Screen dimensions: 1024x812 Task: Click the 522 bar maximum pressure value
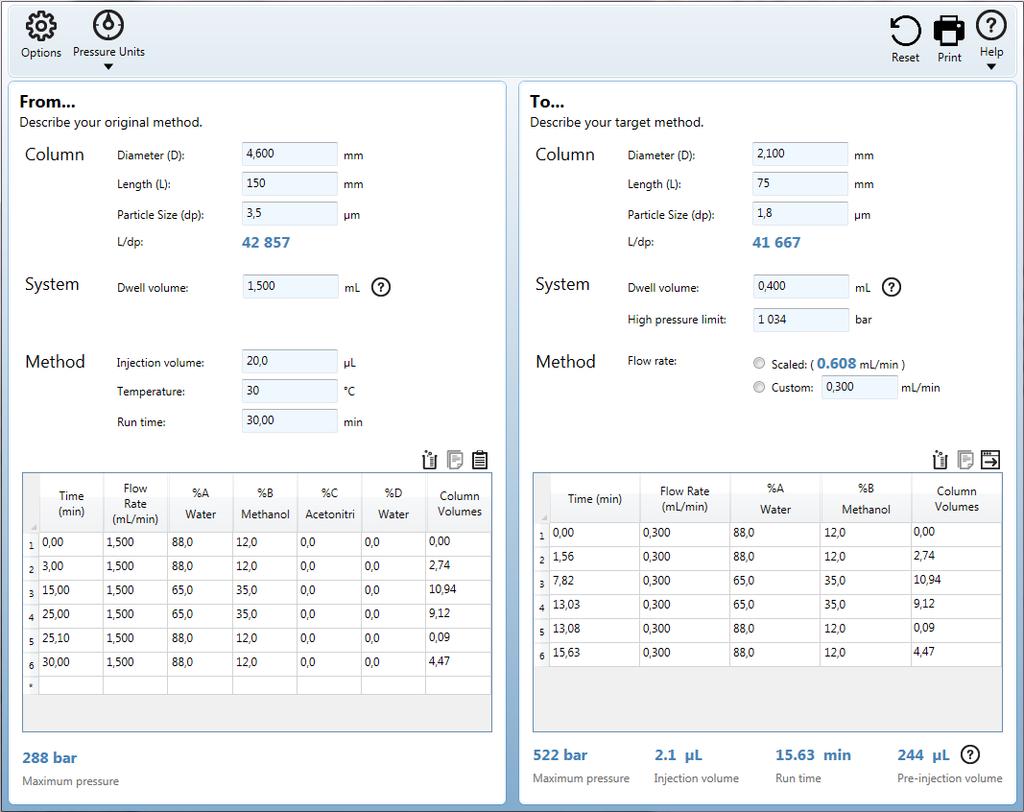pyautogui.click(x=560, y=755)
